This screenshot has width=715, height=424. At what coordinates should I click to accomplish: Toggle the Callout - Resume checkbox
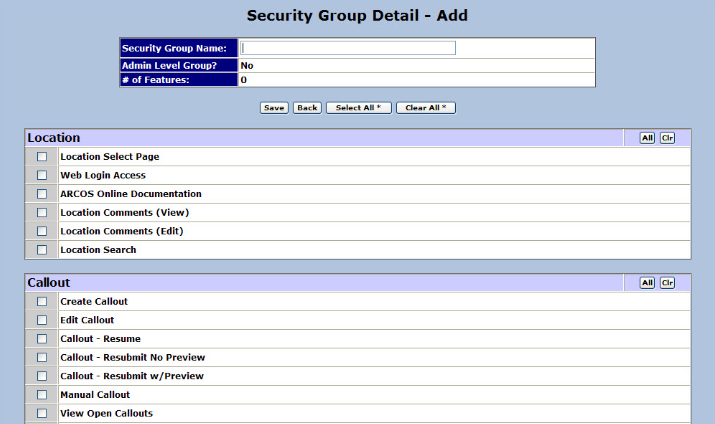click(42, 339)
